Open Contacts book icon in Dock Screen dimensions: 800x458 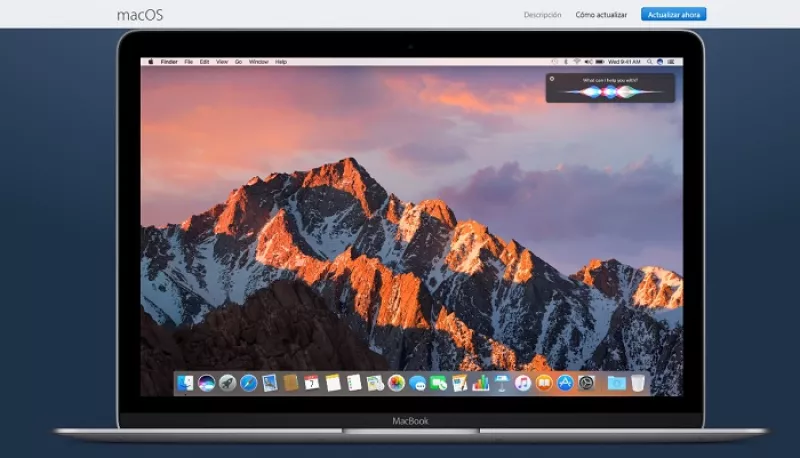[x=291, y=383]
